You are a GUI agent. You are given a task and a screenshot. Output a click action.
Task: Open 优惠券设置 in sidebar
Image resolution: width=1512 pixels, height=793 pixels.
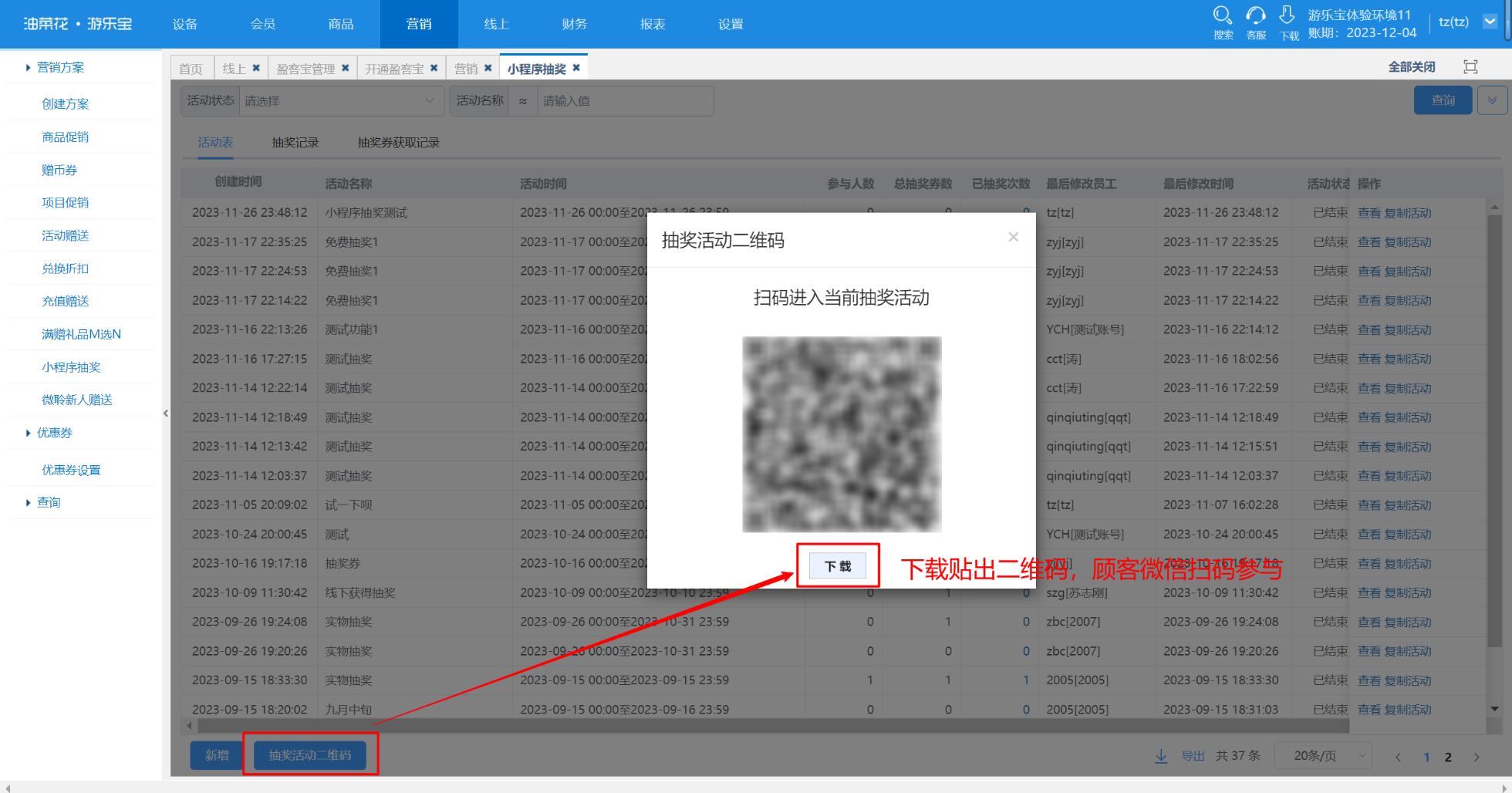[x=71, y=470]
